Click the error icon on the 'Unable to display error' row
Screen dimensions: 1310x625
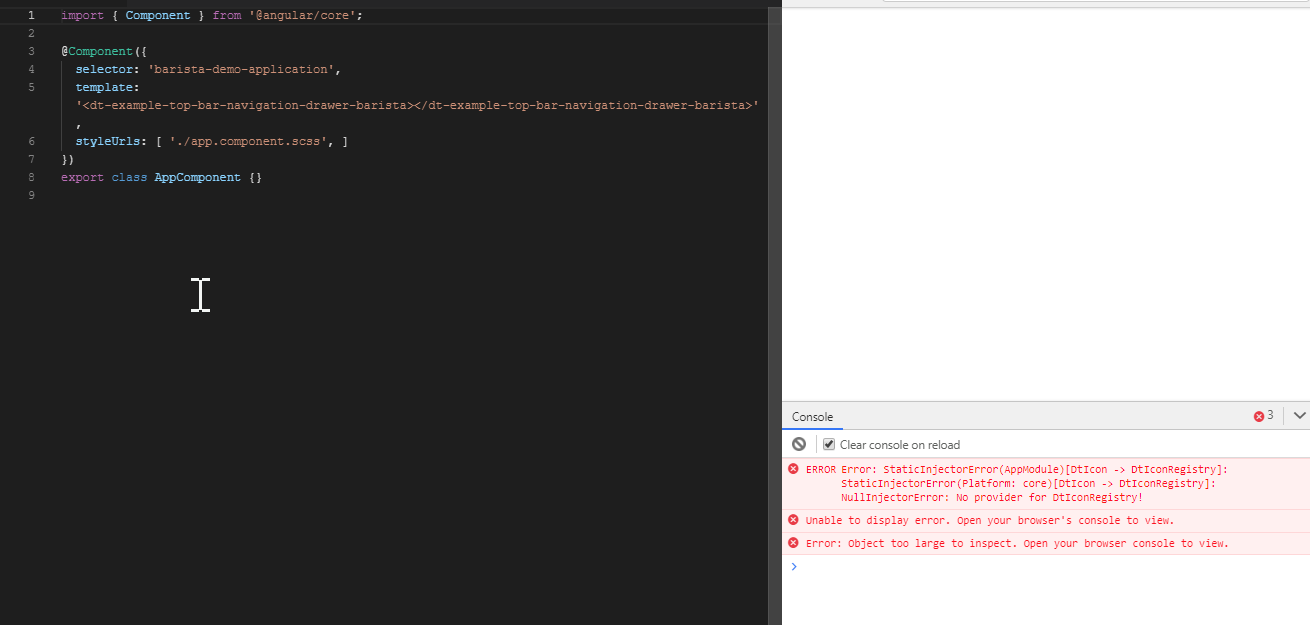coord(794,519)
